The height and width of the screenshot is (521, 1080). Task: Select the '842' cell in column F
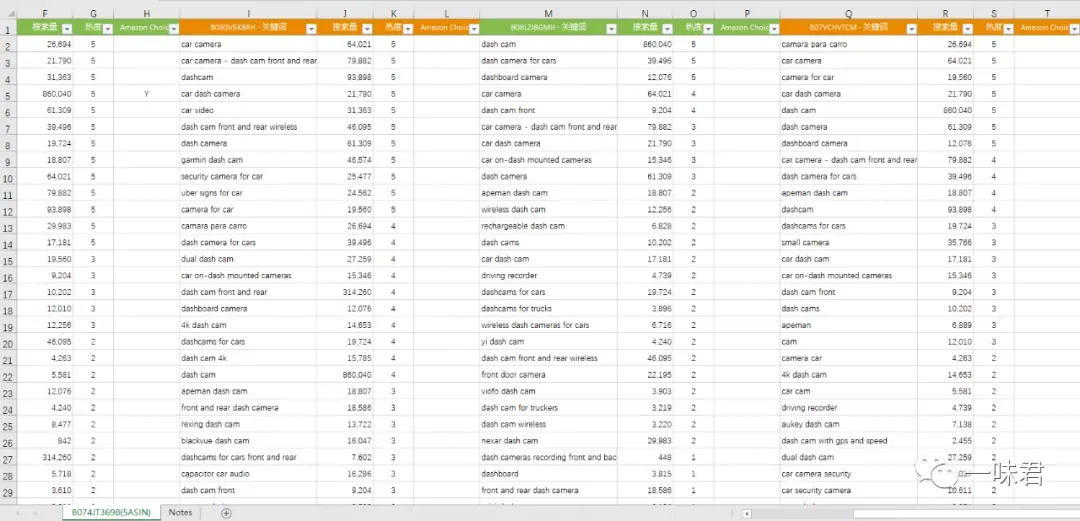(44, 441)
